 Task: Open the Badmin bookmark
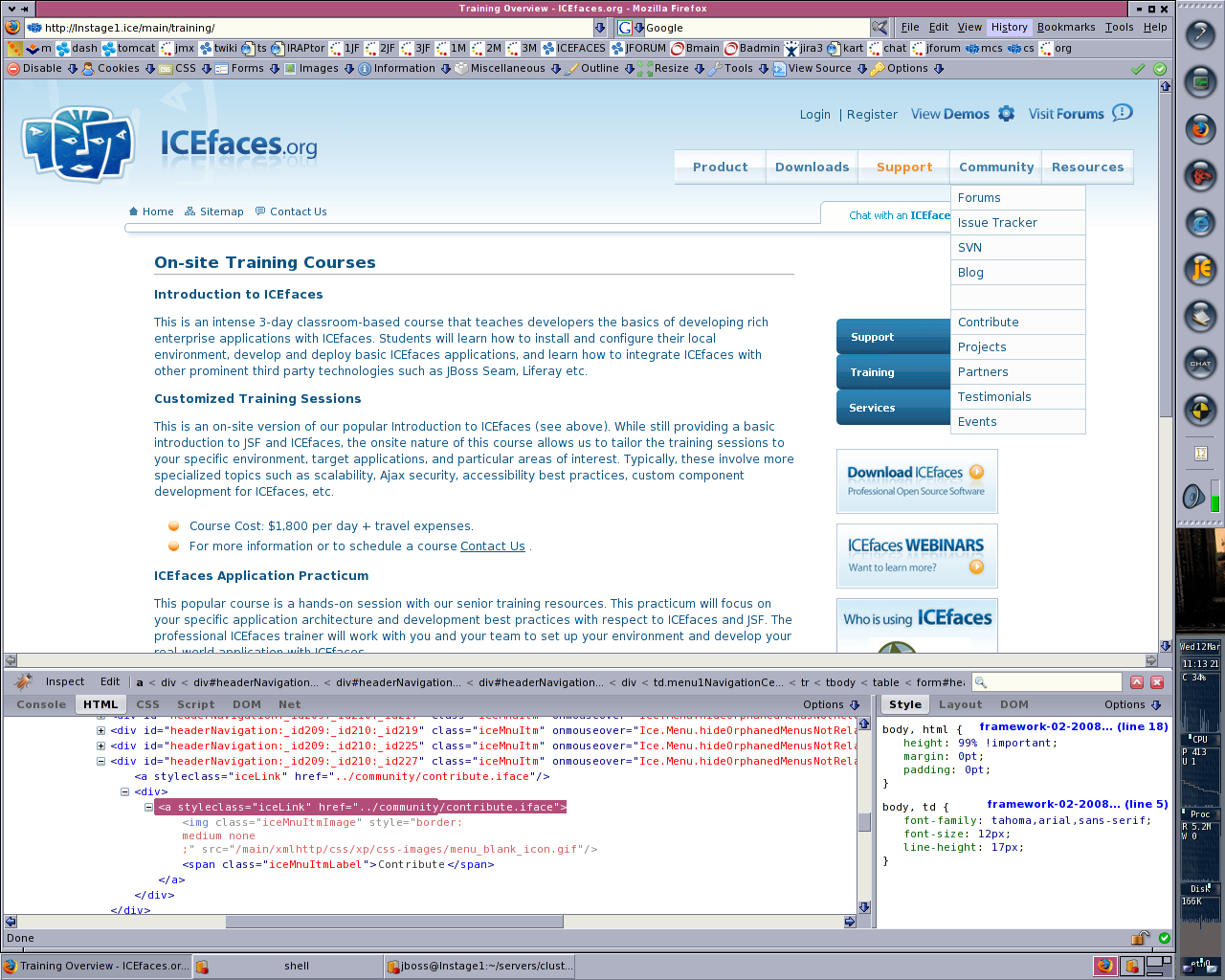coord(752,48)
